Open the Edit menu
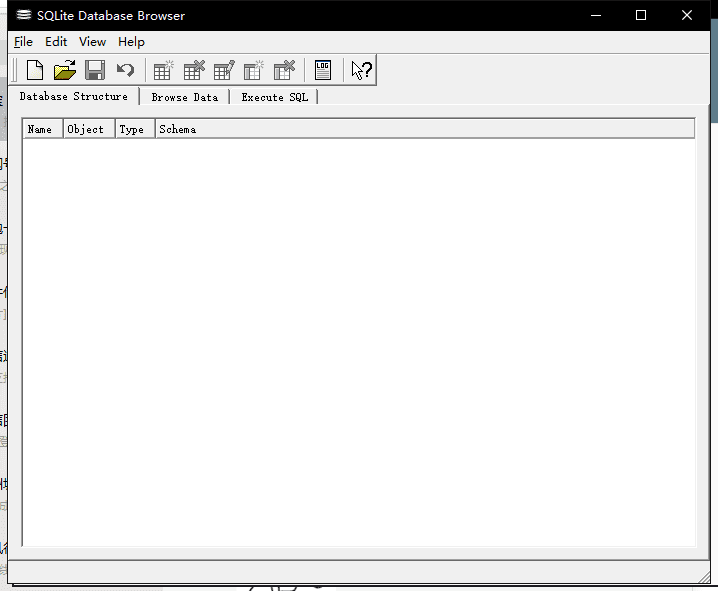The image size is (718, 591). [x=56, y=42]
